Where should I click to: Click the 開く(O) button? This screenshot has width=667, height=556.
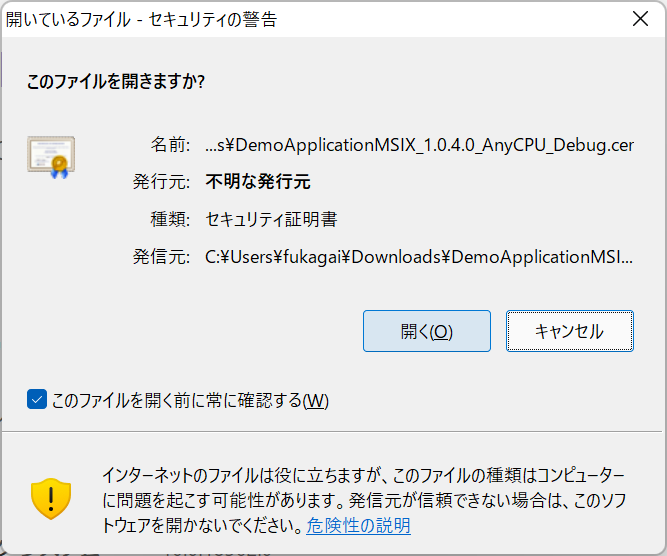tap(427, 331)
